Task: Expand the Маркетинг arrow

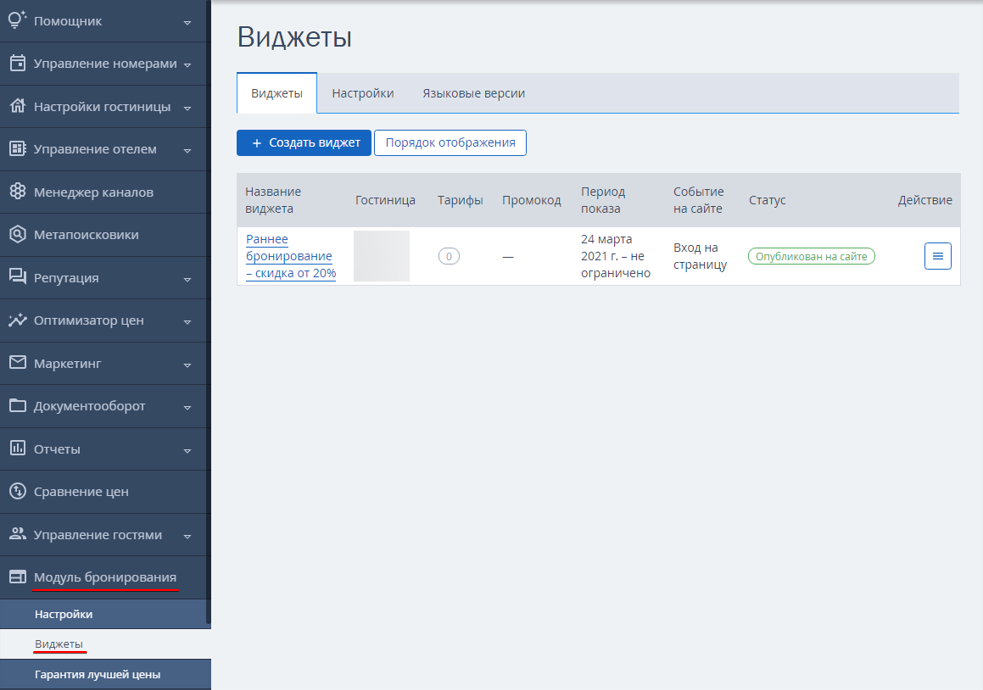Action: (x=187, y=365)
